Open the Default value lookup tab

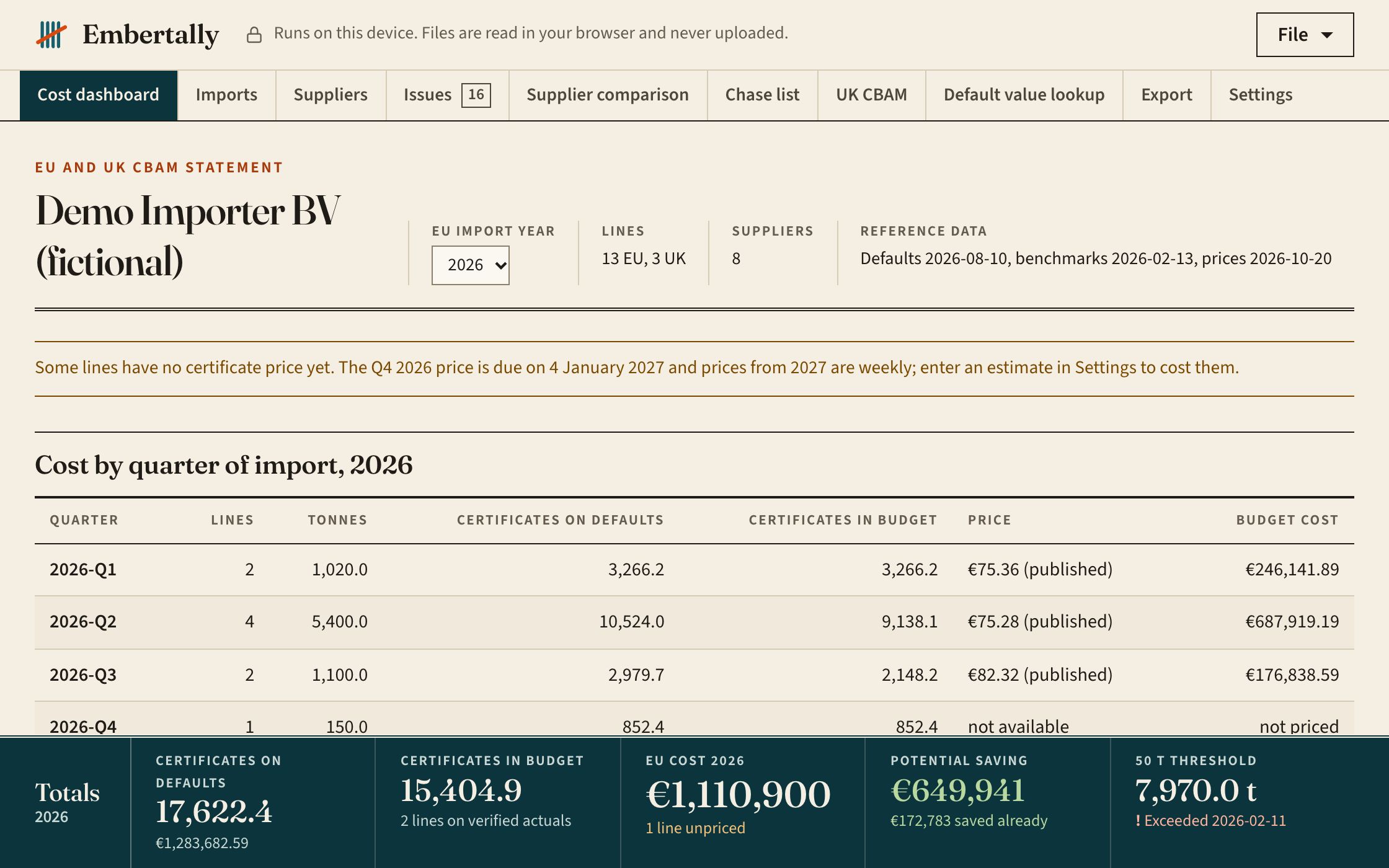coord(1024,95)
